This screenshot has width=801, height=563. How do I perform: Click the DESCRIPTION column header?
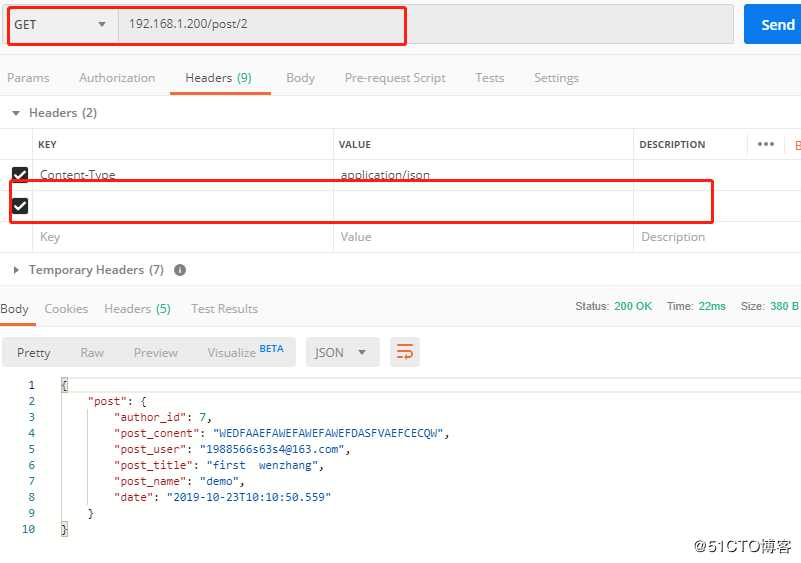click(x=672, y=145)
